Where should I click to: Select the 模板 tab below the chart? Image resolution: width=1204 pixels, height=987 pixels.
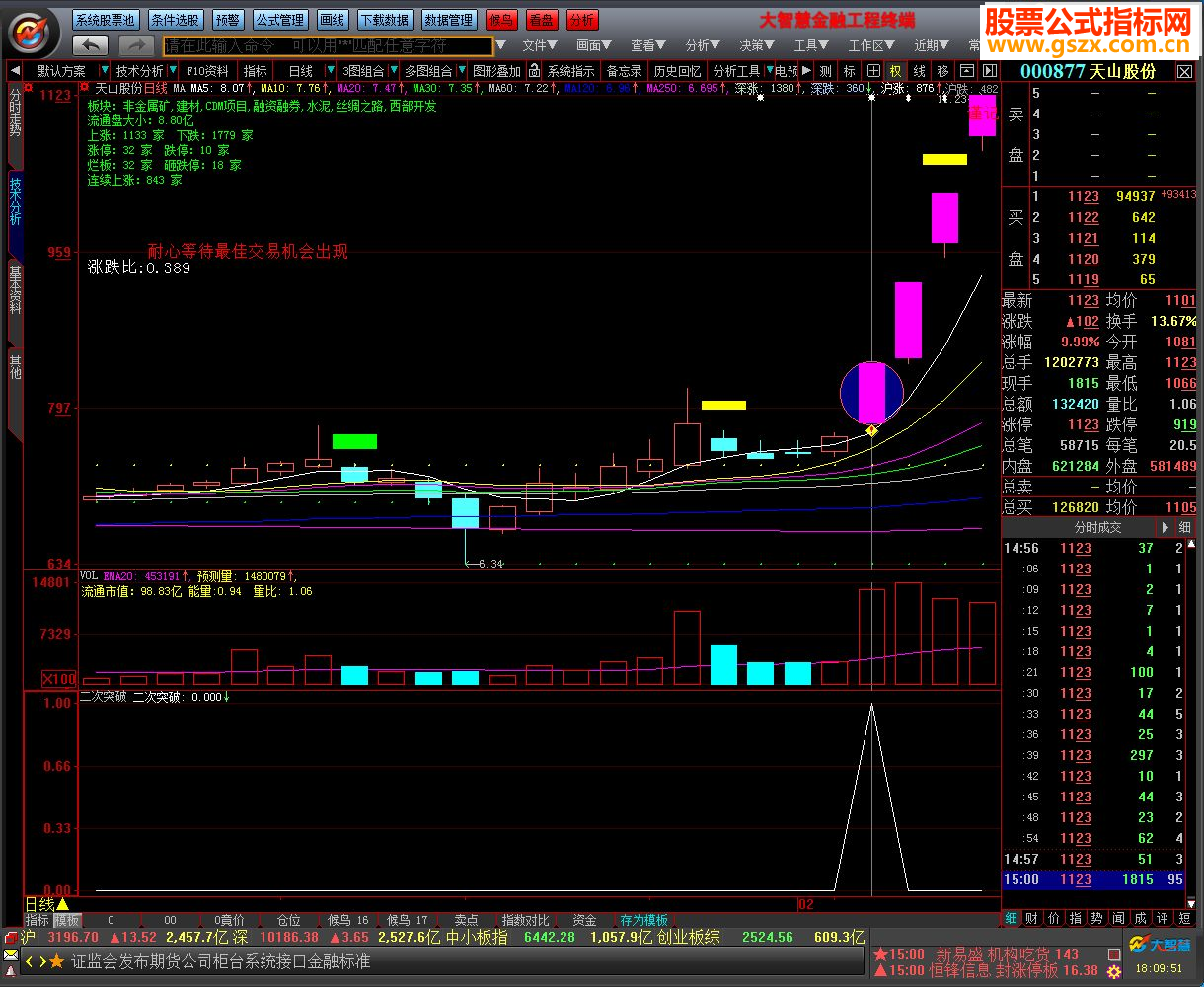(67, 920)
